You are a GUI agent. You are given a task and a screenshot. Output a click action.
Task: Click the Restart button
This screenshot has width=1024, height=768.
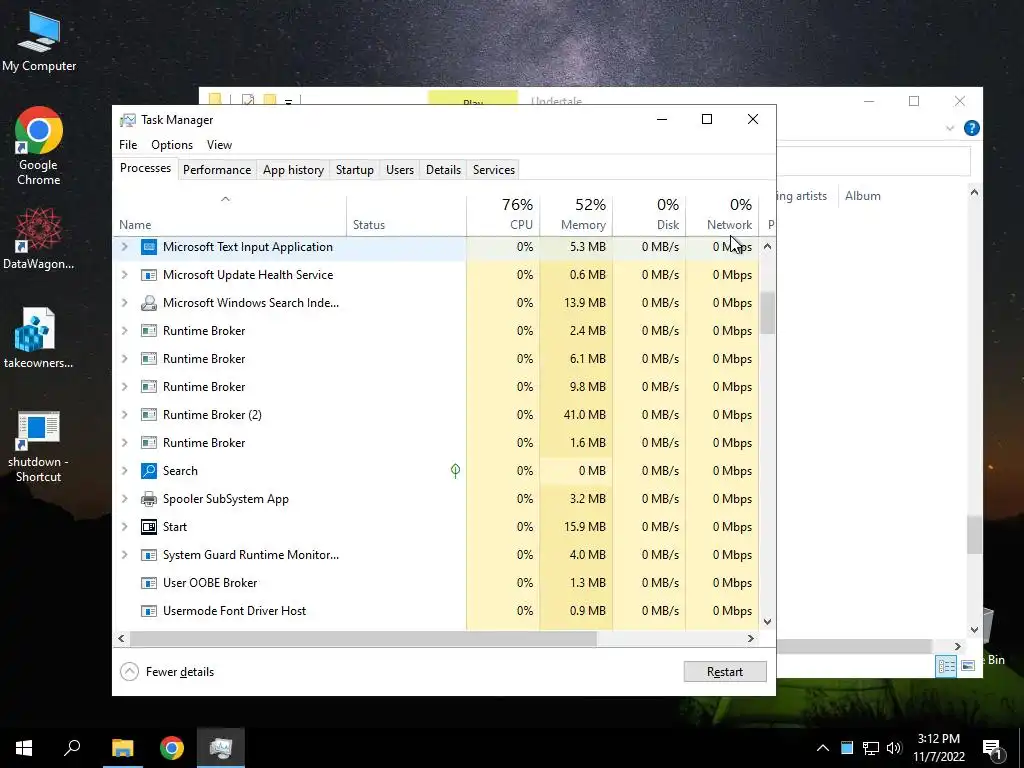[x=725, y=671]
